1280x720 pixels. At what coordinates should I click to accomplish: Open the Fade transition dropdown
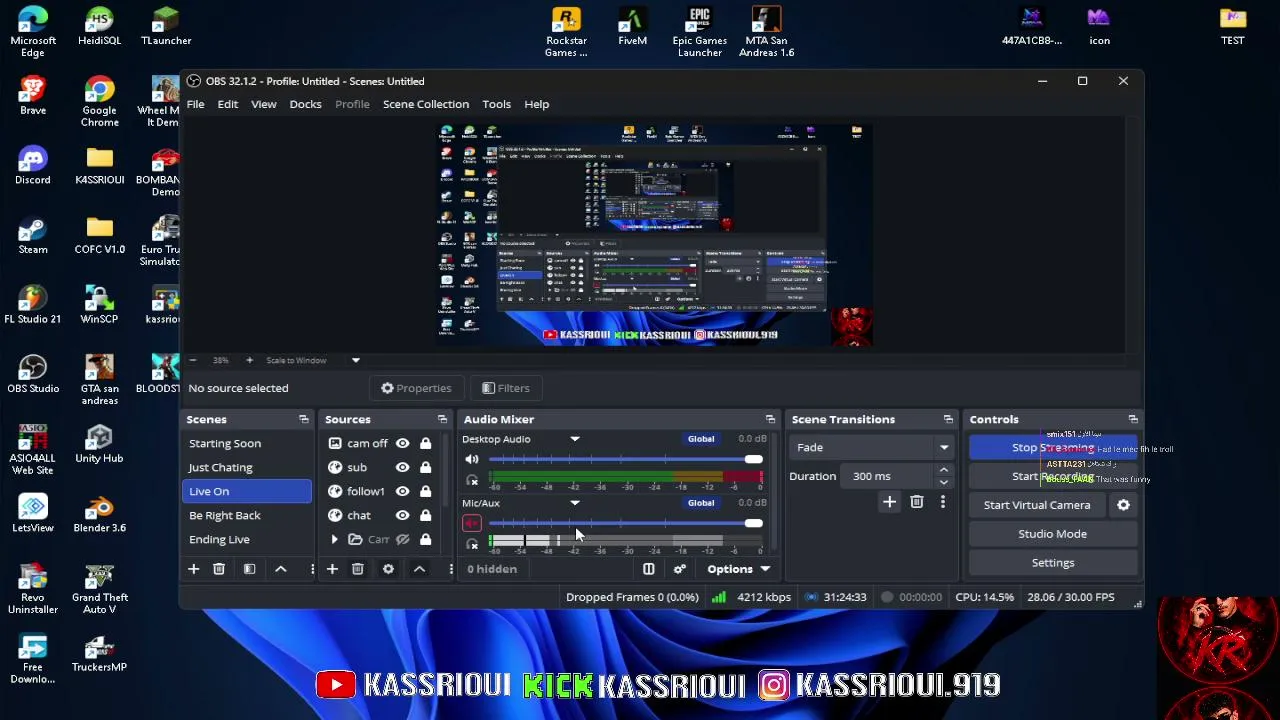coord(871,448)
